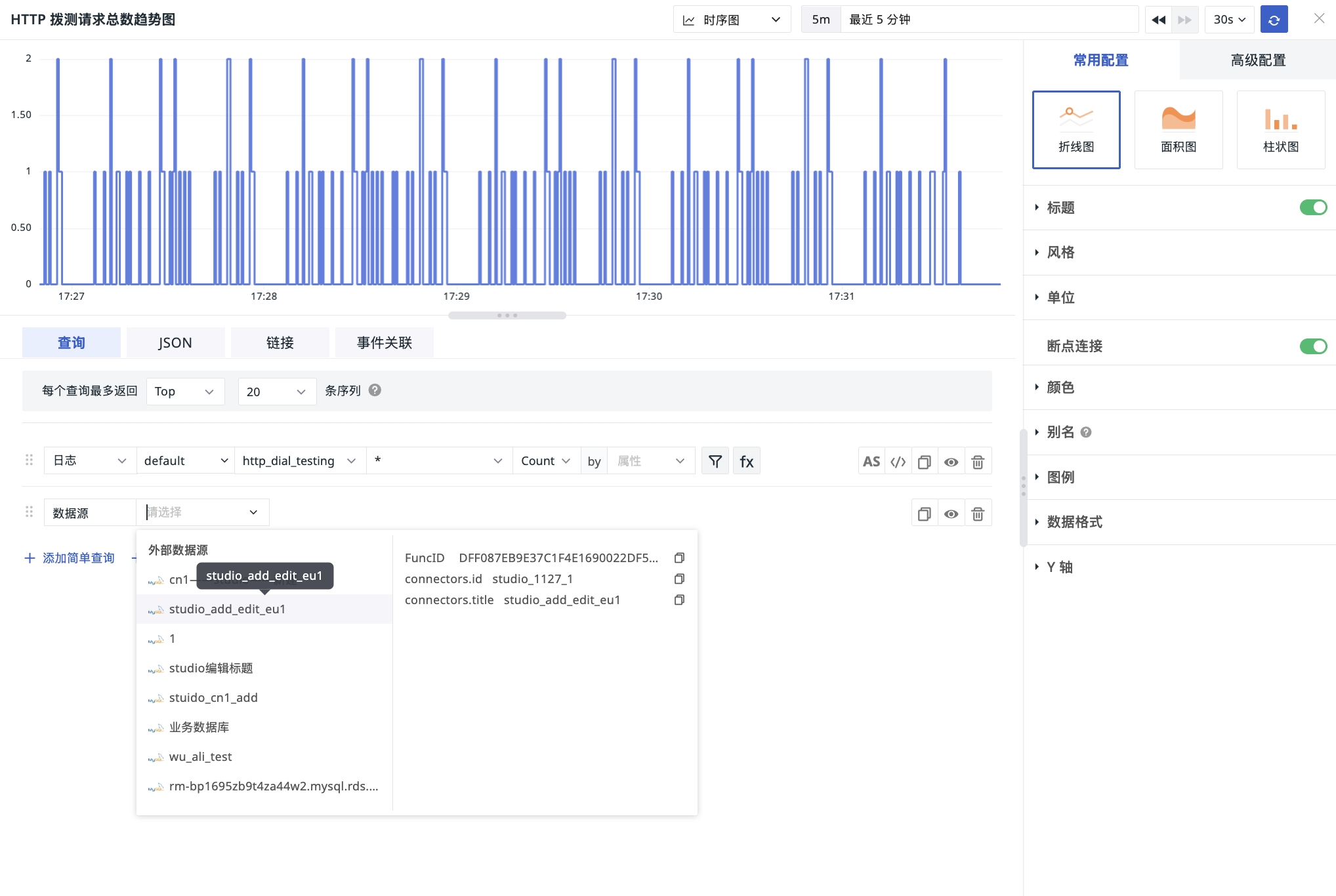The image size is (1336, 896).
Task: Switch to the 高级配置 tab
Action: pos(1258,60)
